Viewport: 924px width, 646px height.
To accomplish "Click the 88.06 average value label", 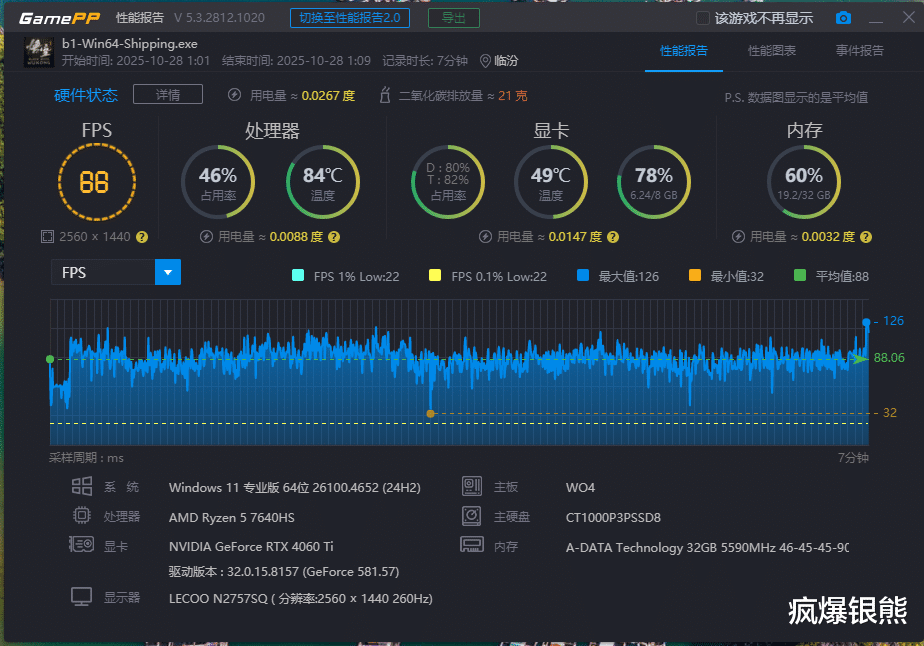I will 889,358.
